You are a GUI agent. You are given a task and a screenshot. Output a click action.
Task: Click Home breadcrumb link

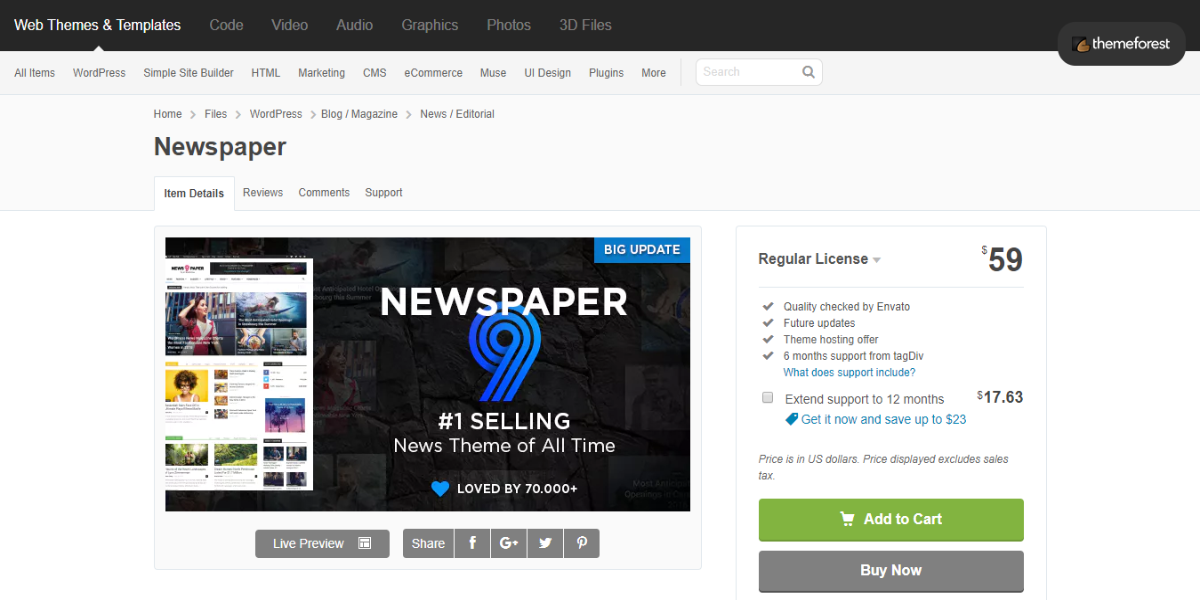168,114
